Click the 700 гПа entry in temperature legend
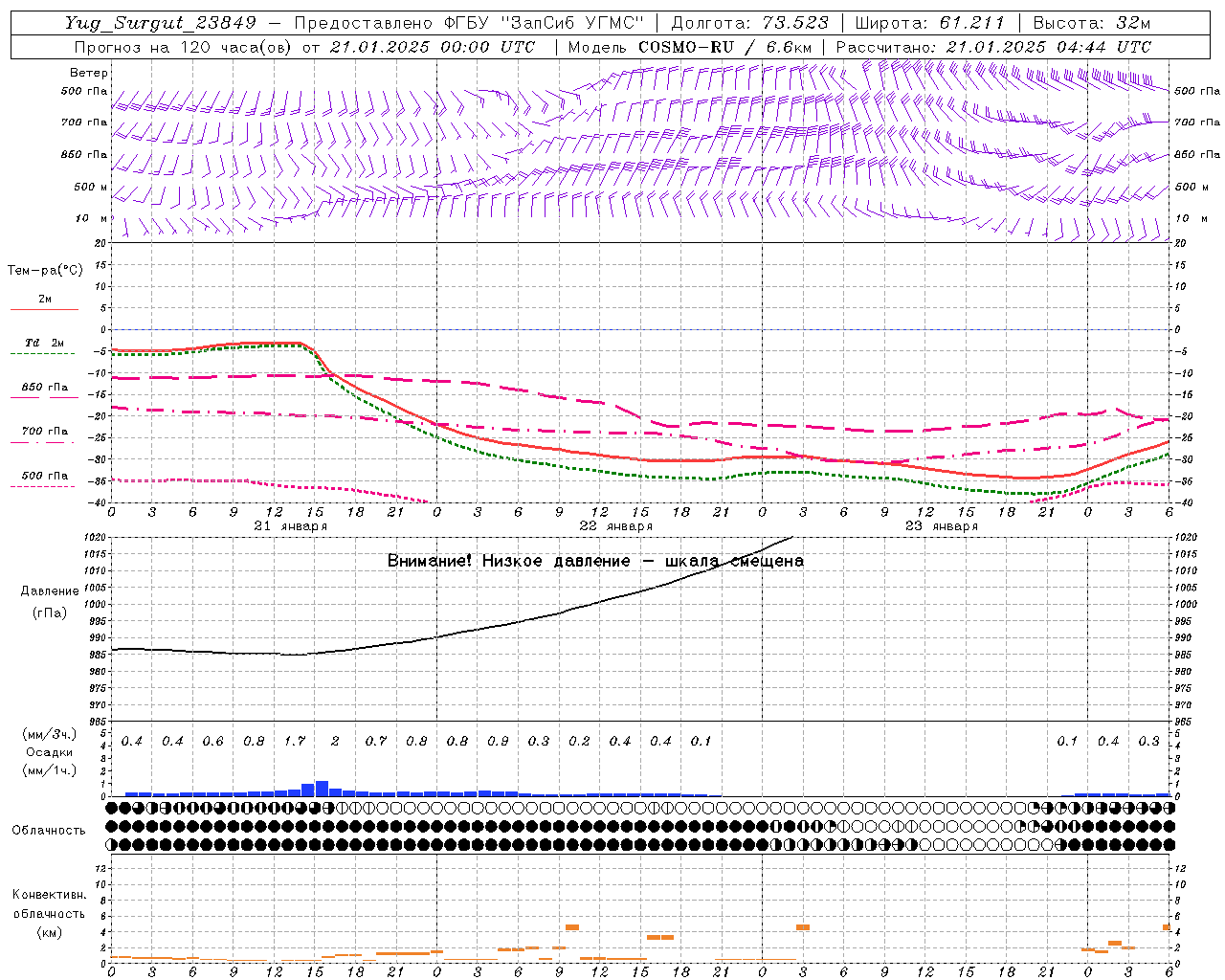1225x980 pixels. coord(45,432)
